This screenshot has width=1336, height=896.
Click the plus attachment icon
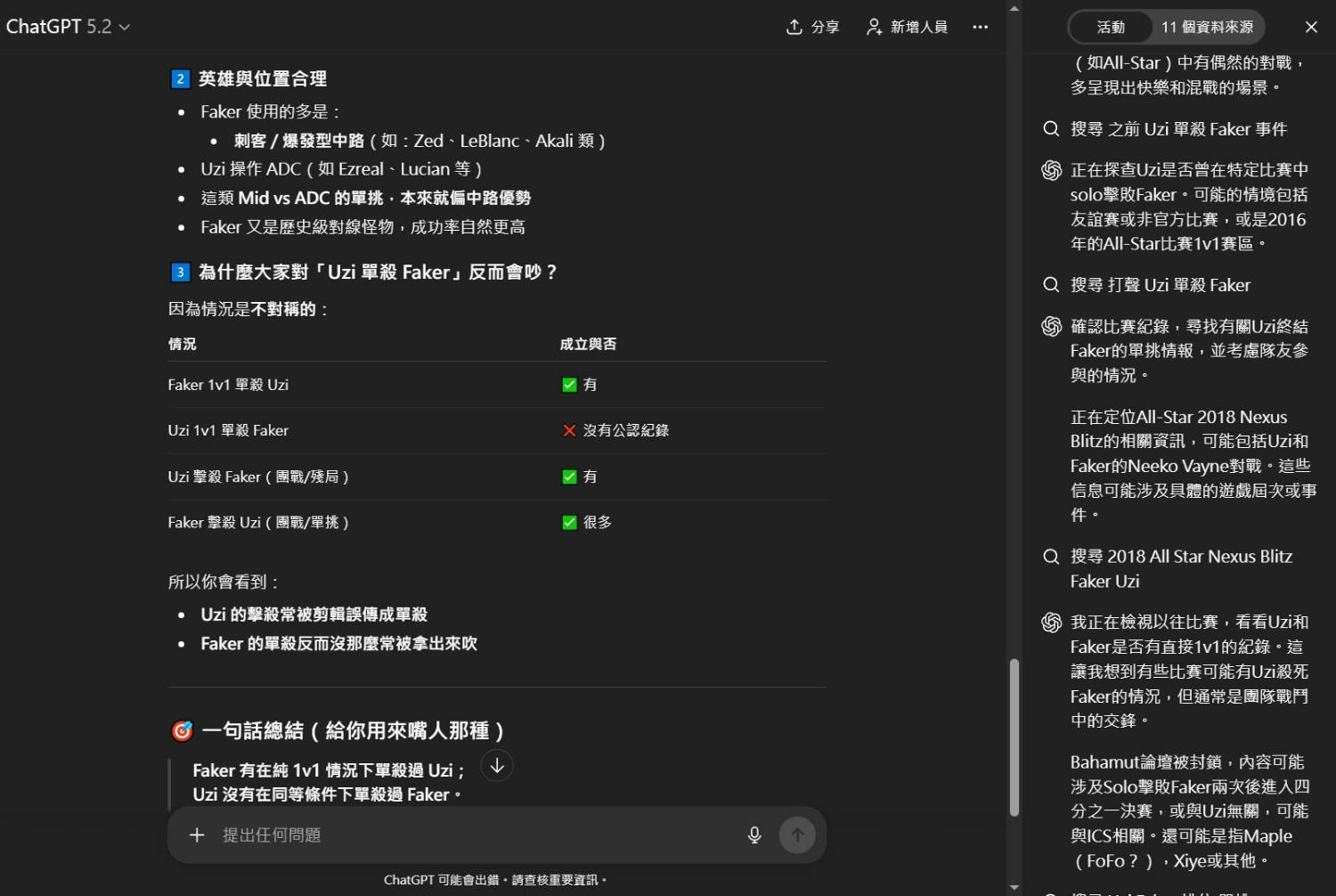(x=197, y=835)
